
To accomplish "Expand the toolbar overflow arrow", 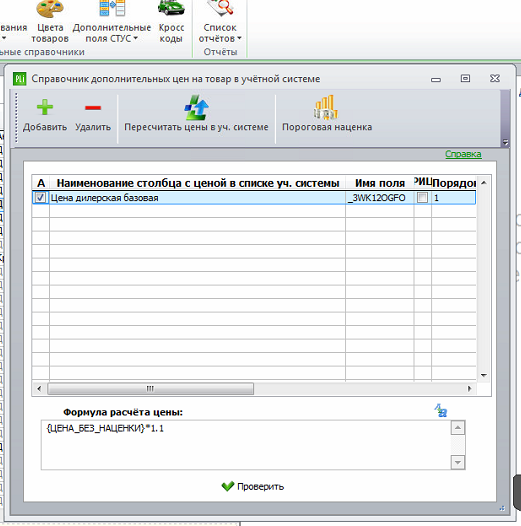I will [505, 142].
